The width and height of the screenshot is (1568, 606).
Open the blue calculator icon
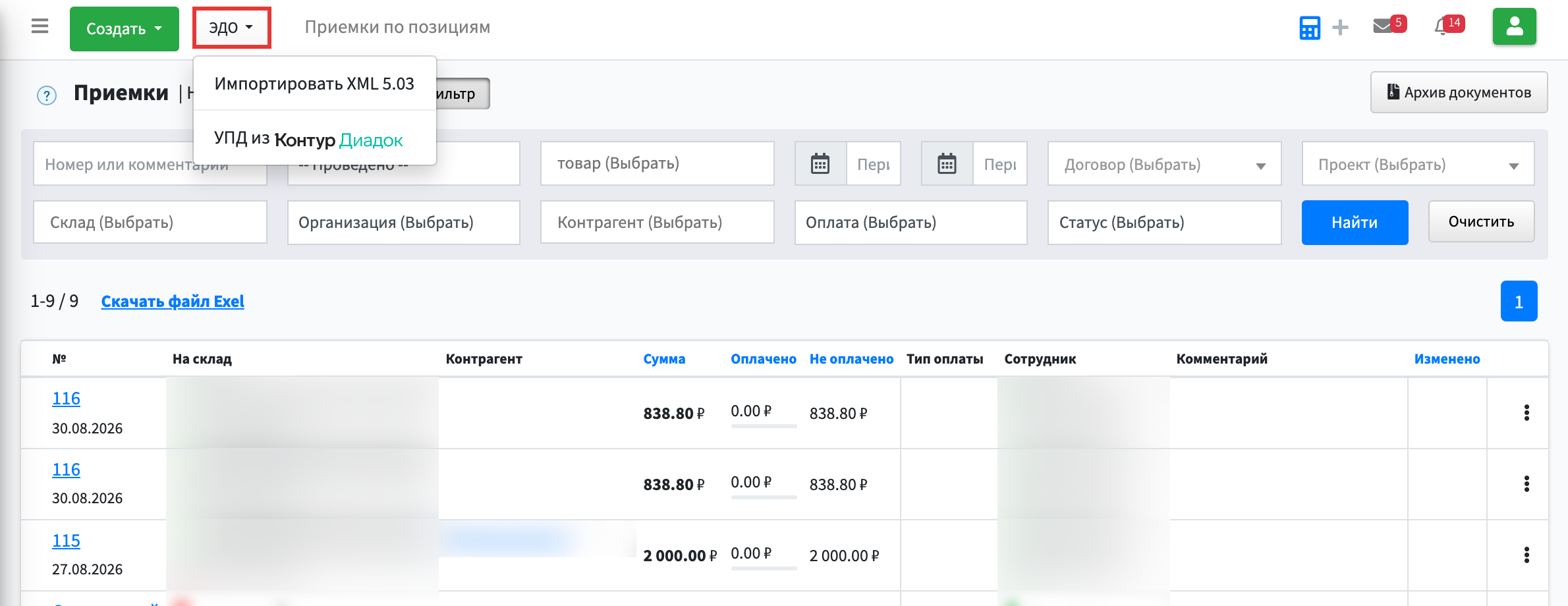[1310, 28]
